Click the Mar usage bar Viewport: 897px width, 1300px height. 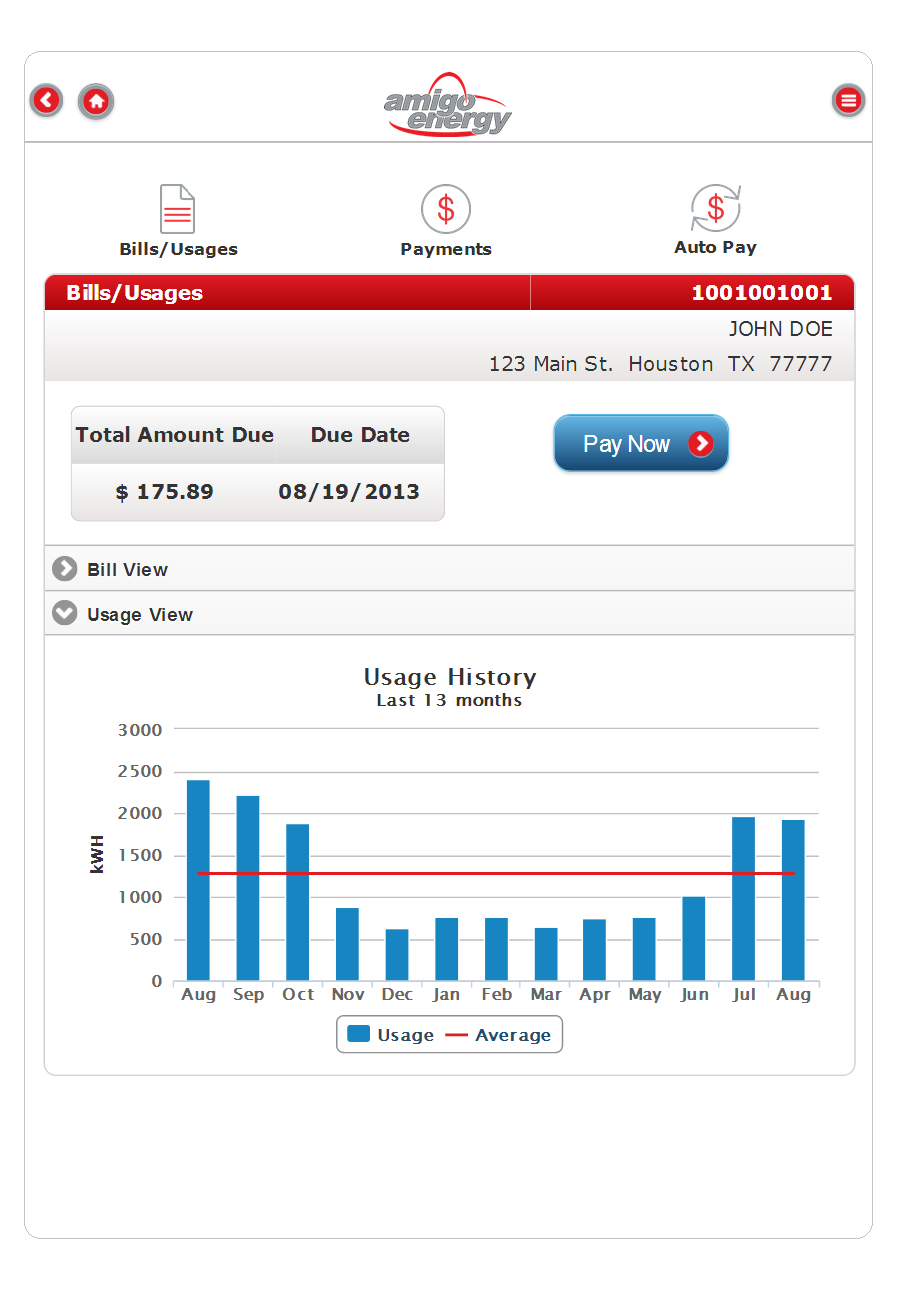(546, 954)
